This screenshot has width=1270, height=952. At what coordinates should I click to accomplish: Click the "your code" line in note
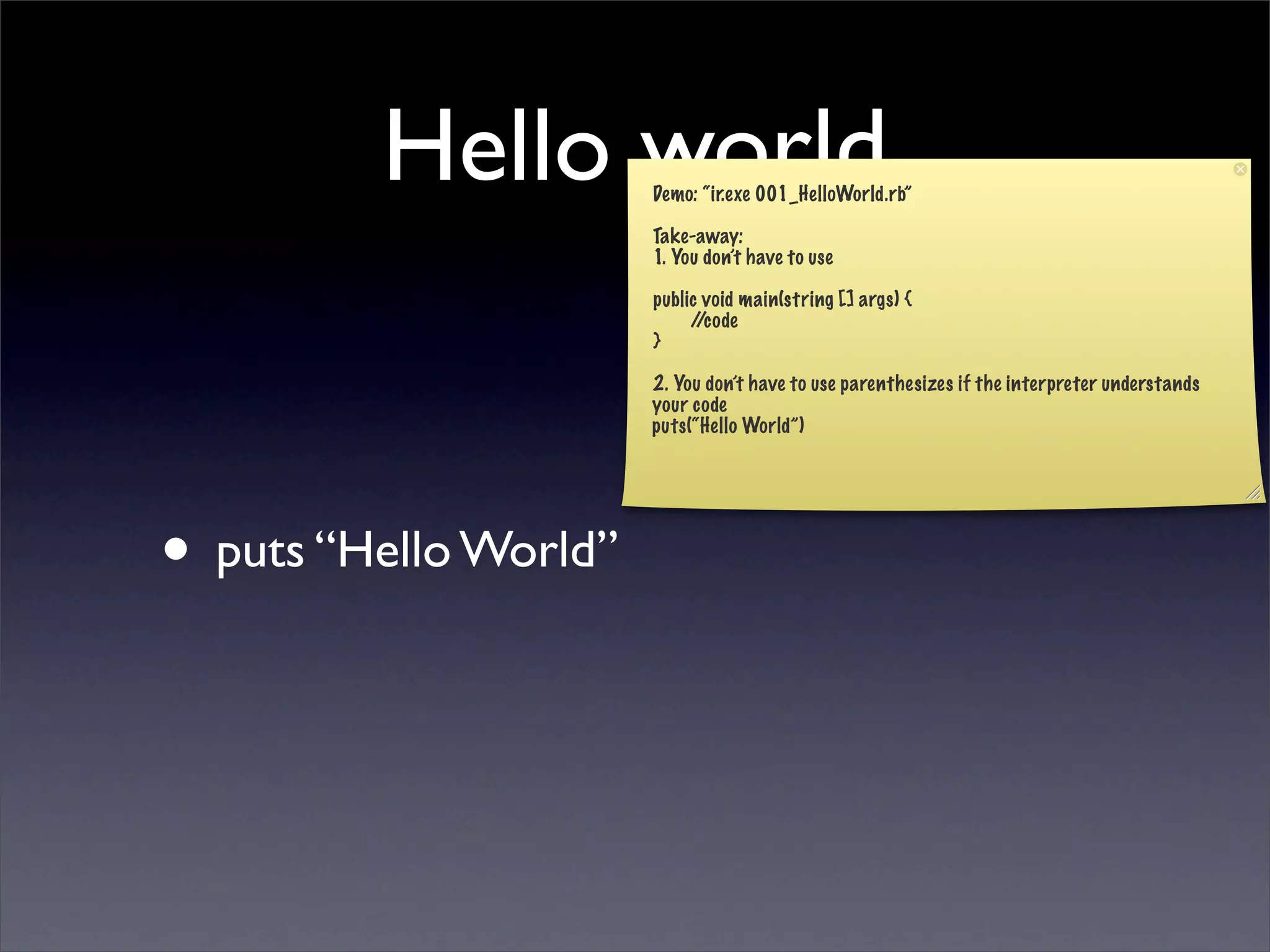tap(689, 405)
